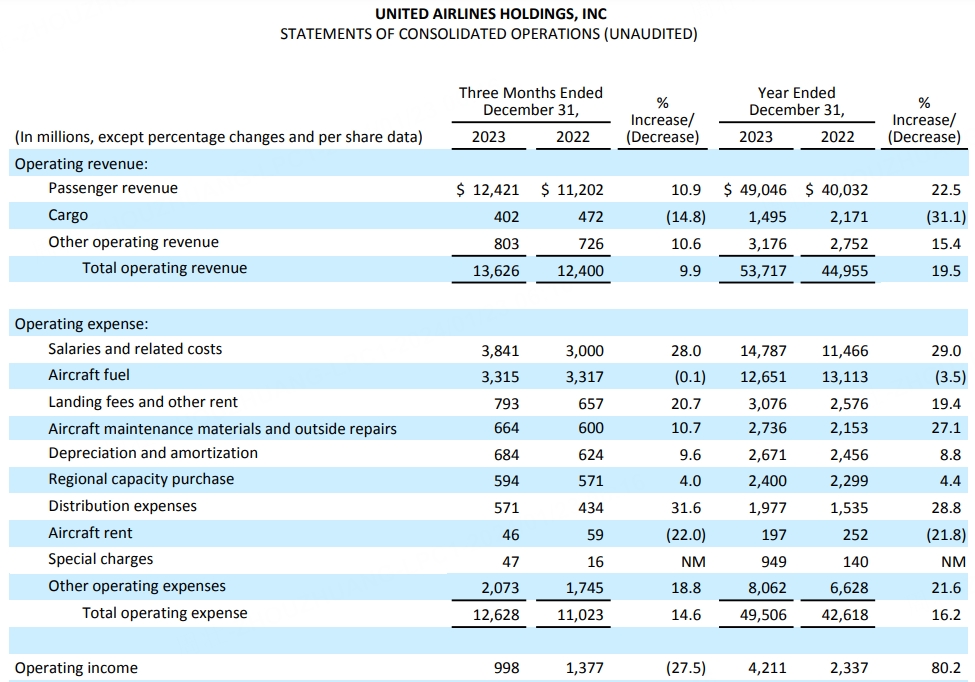Select Aircraft maintenance annual value '2,736'

click(767, 428)
